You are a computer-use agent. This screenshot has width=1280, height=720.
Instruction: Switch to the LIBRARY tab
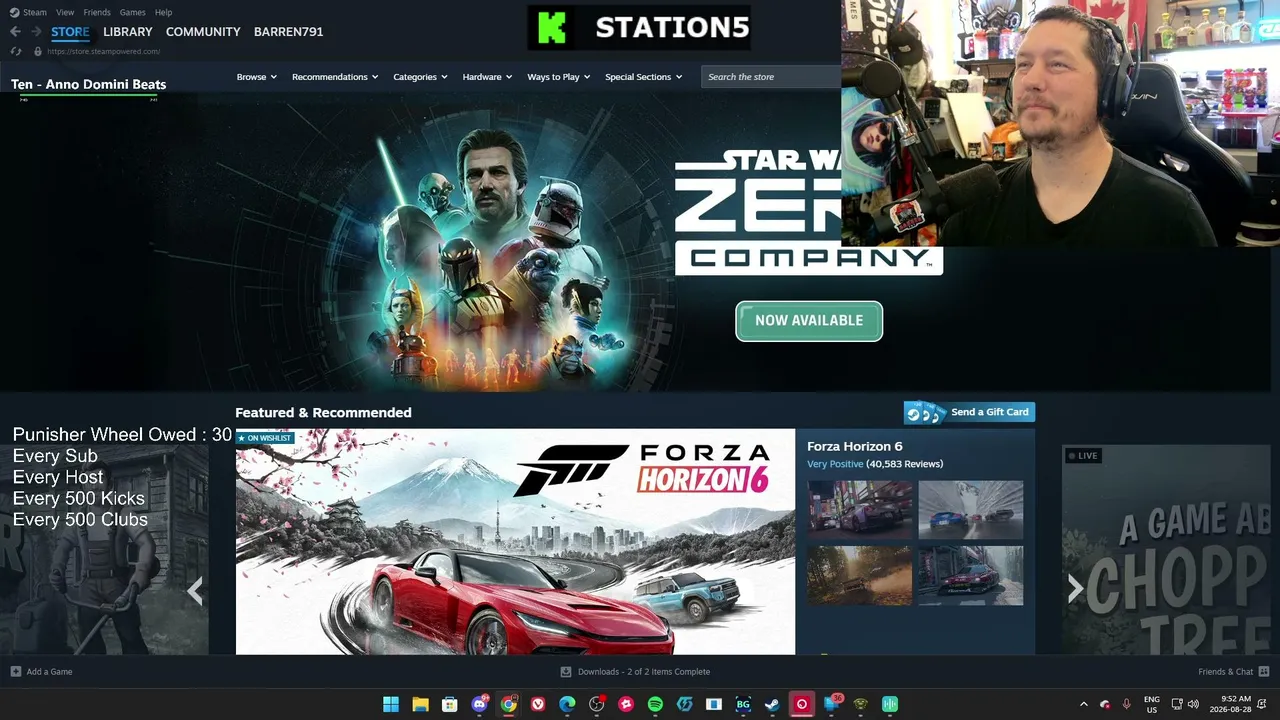coord(128,32)
